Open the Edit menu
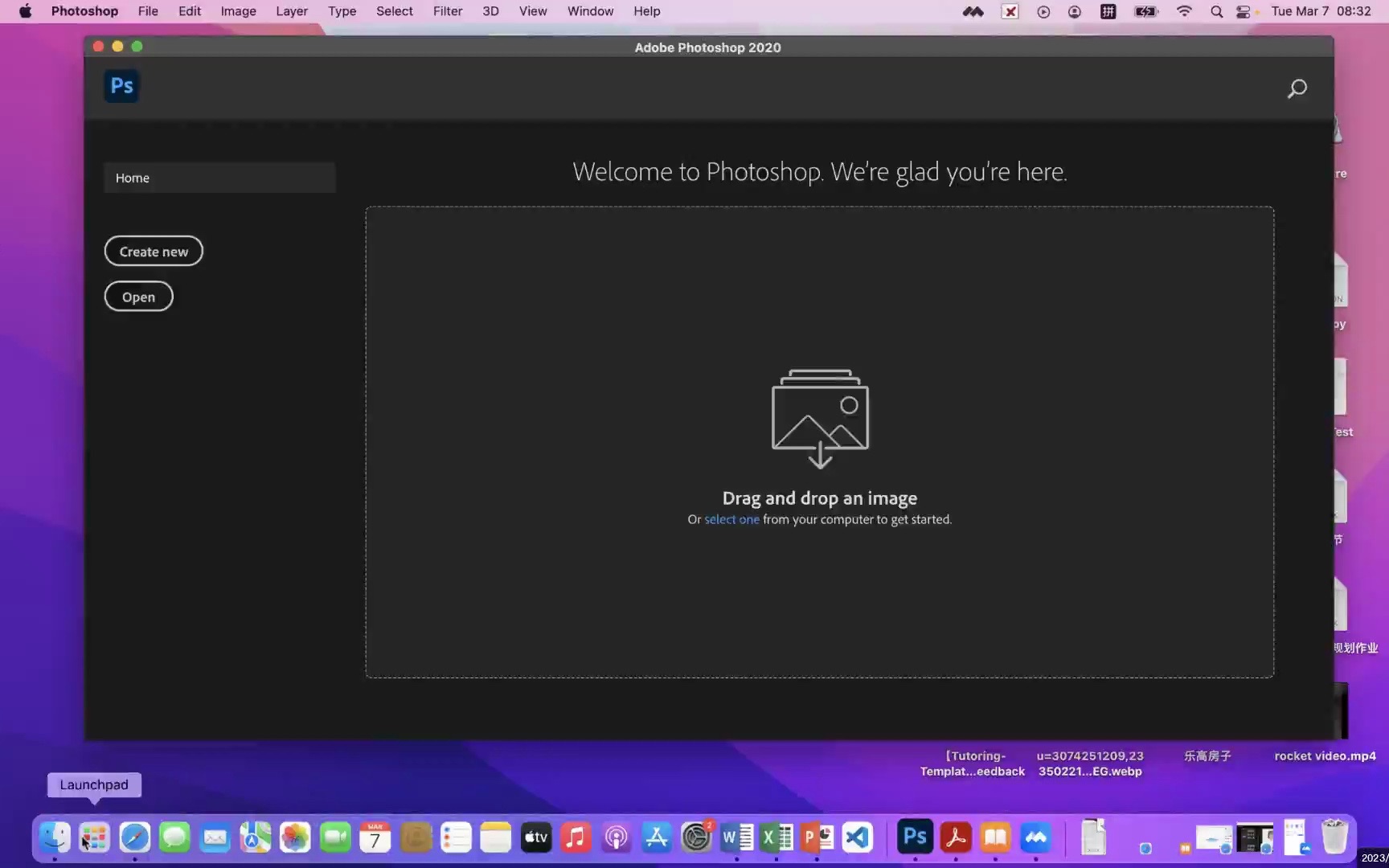The height and width of the screenshot is (868, 1389). pyautogui.click(x=190, y=11)
